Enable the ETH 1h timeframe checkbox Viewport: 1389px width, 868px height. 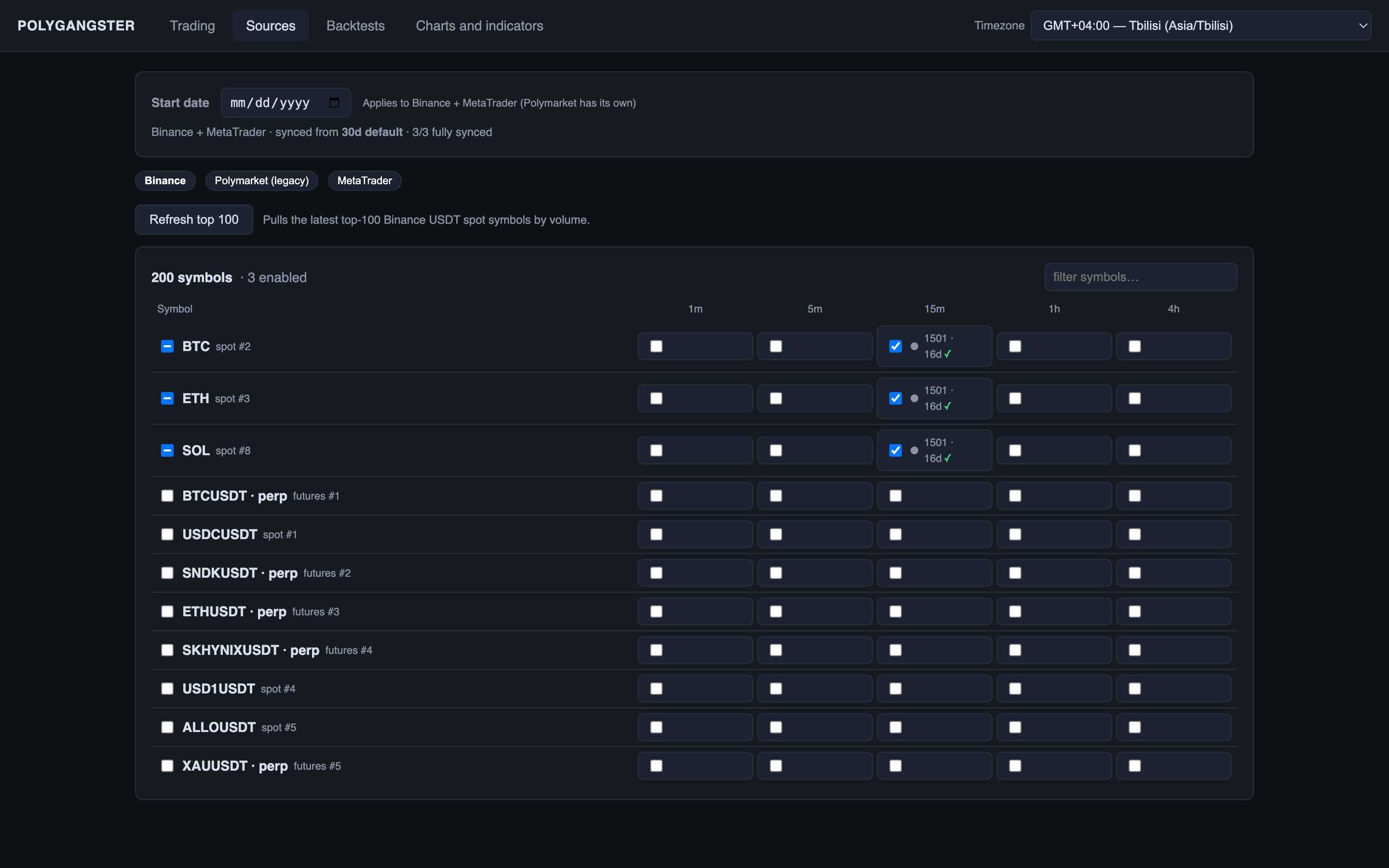1015,398
